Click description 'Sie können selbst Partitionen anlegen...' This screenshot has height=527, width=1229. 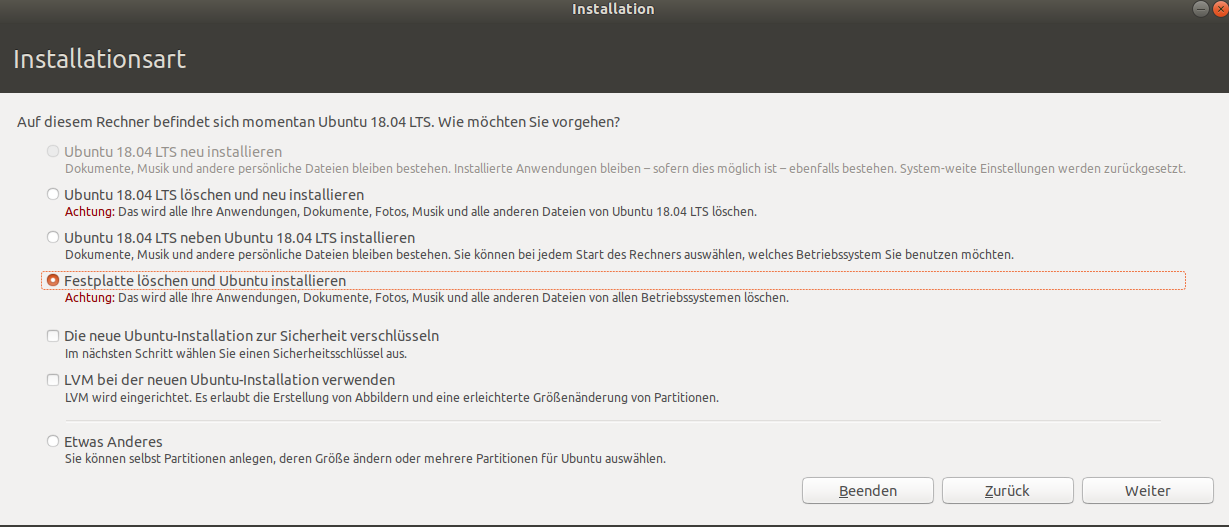365,459
